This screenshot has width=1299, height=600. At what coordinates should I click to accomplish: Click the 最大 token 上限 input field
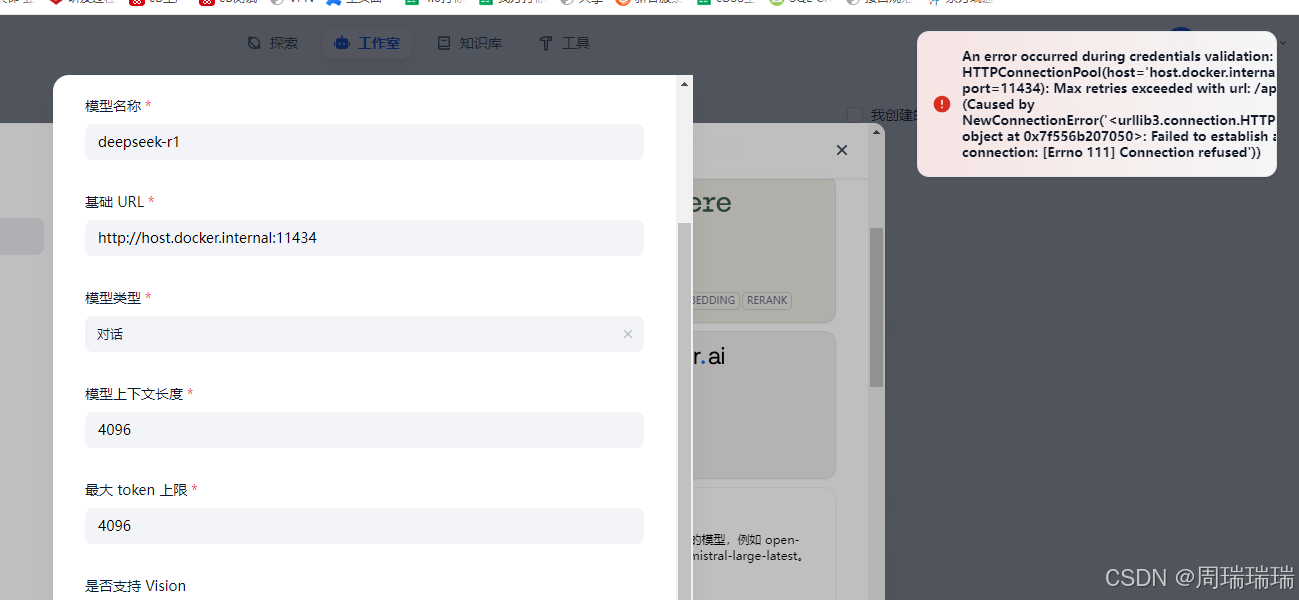pos(364,526)
